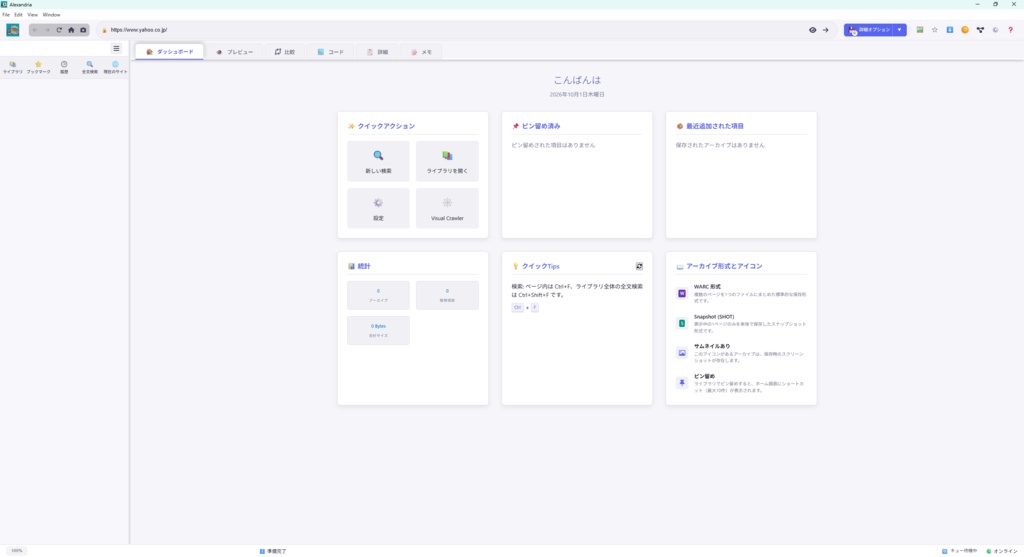Refresh the クイックTips card
The image size is (1024, 557).
tap(639, 266)
